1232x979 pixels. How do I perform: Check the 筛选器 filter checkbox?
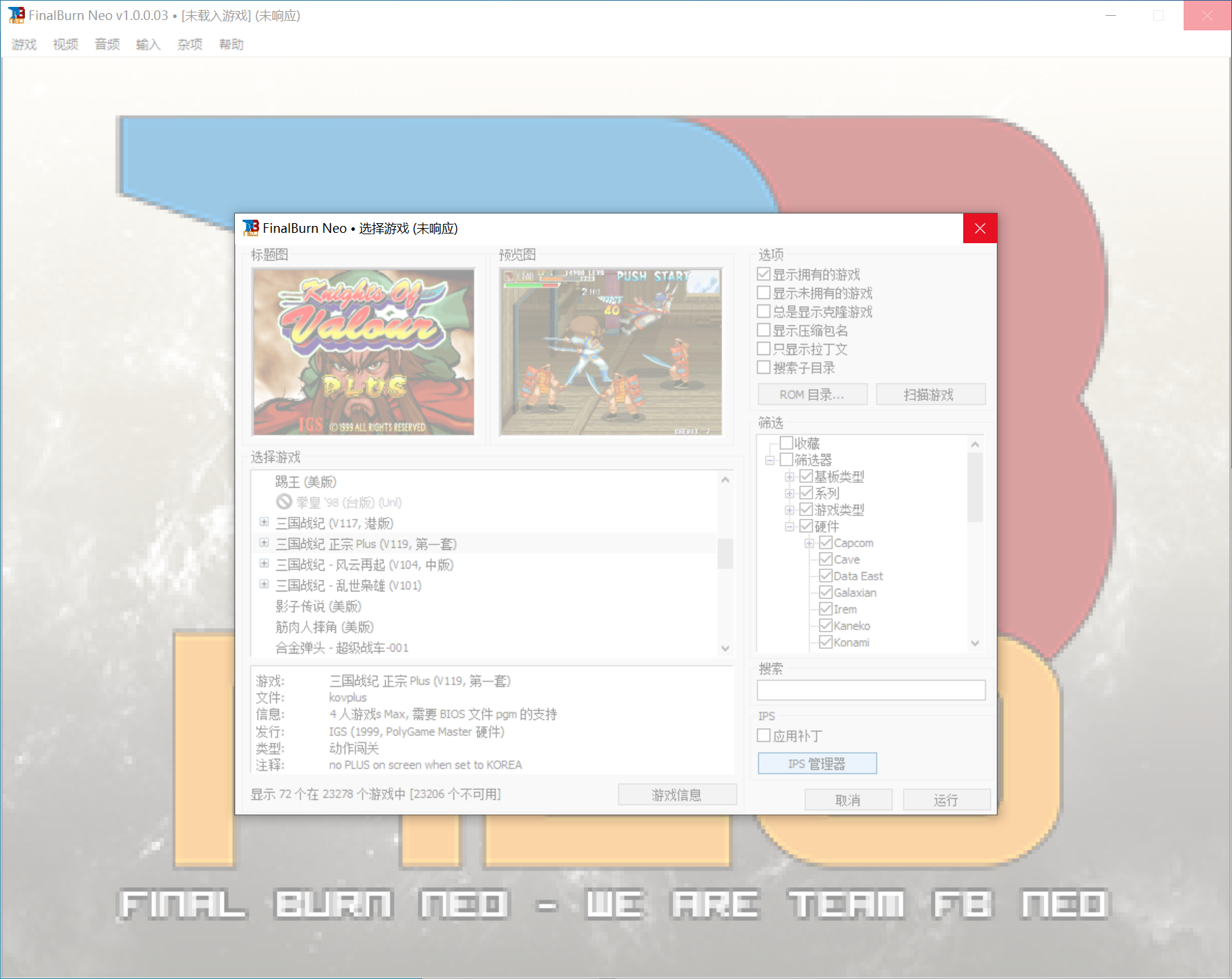click(x=786, y=459)
